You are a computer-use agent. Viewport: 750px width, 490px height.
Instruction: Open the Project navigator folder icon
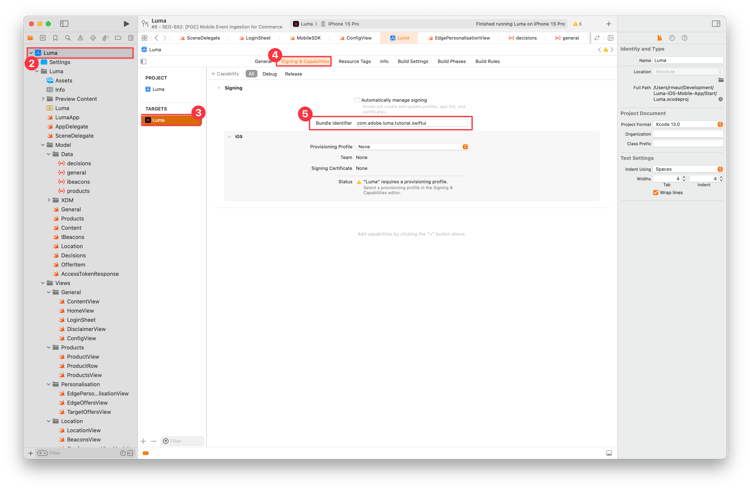30,38
